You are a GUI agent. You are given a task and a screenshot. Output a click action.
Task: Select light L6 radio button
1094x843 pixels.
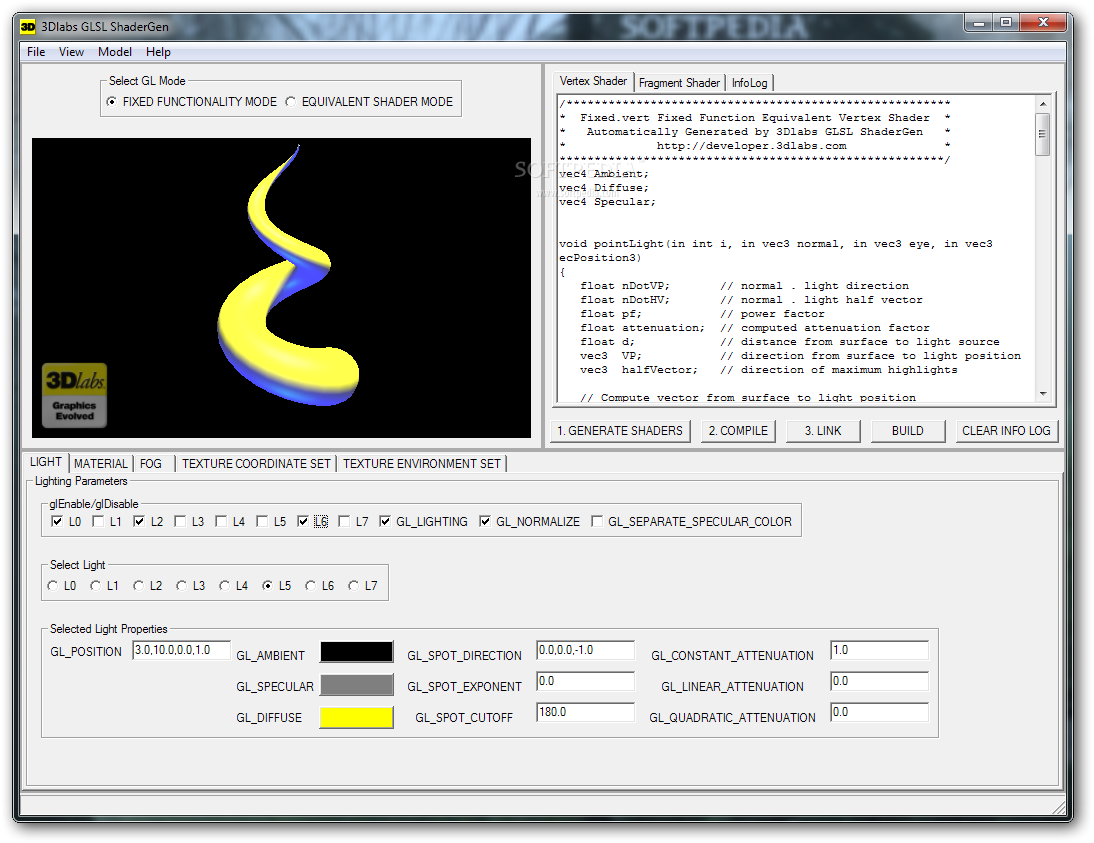pos(310,585)
